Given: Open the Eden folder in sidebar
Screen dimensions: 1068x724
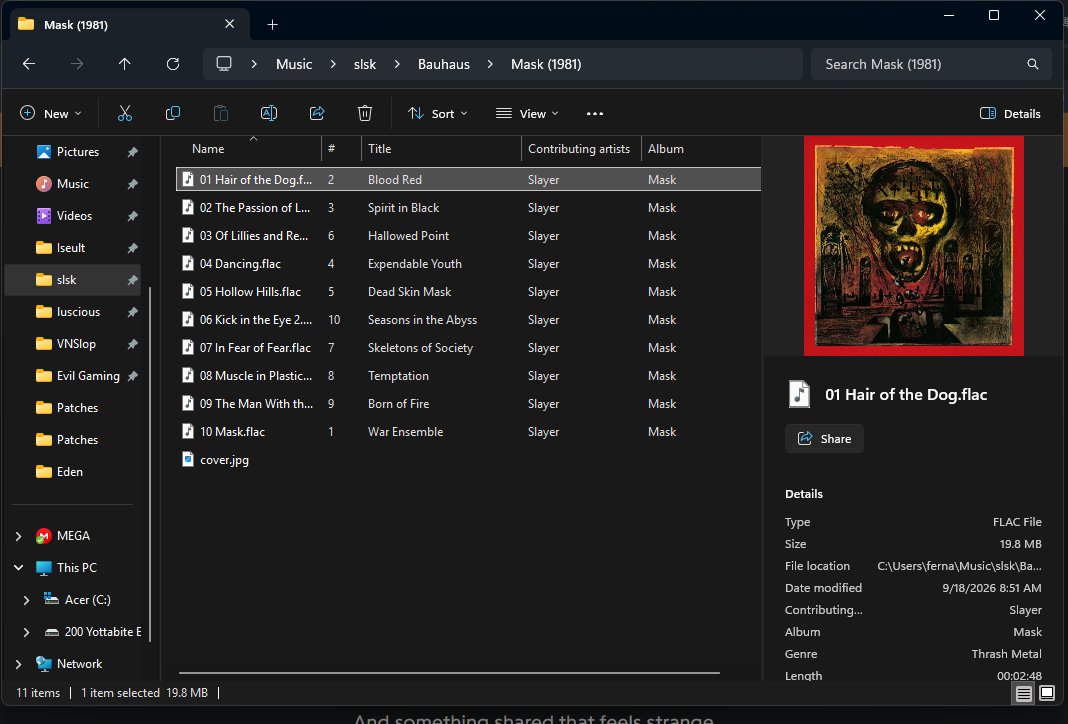Looking at the screenshot, I should coord(69,472).
